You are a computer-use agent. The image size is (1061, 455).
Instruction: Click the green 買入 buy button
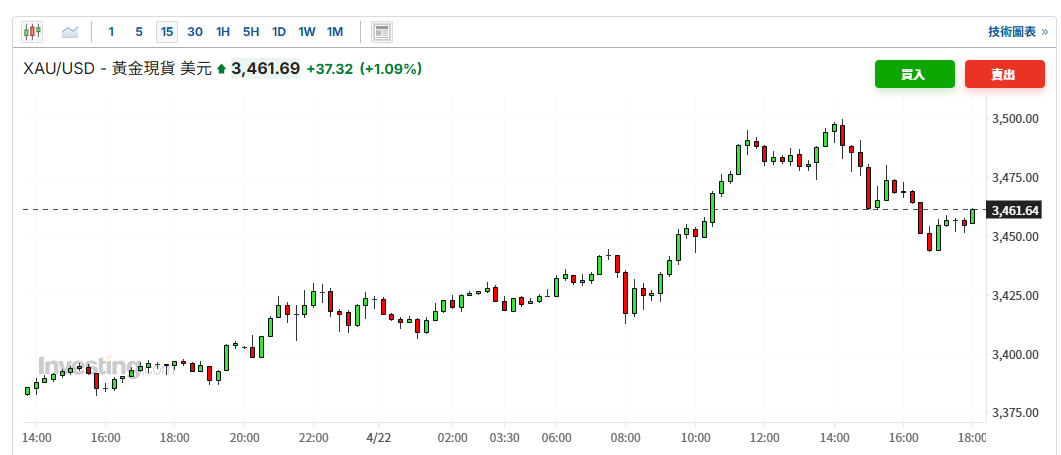tap(914, 74)
